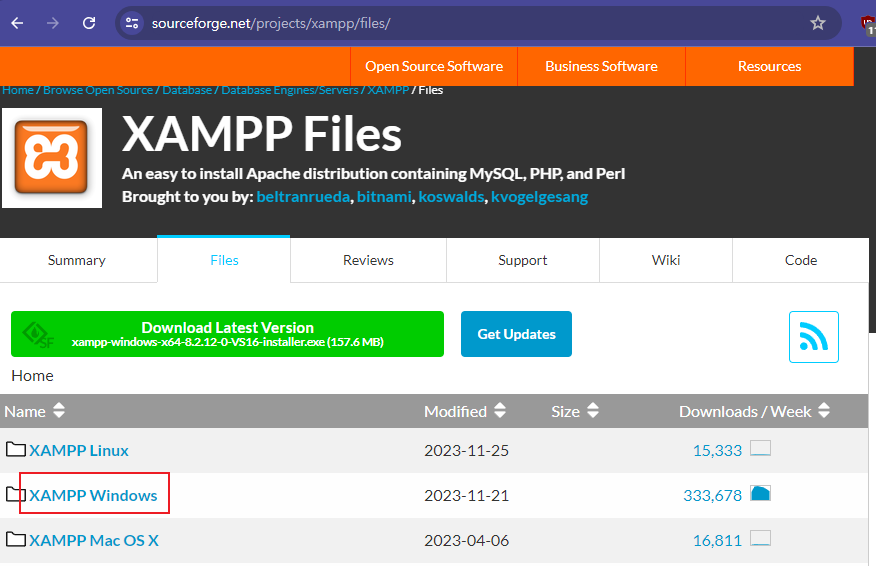Viewport: 876px width, 566px height.
Task: Click XAMPP breadcrumb link
Action: click(388, 90)
